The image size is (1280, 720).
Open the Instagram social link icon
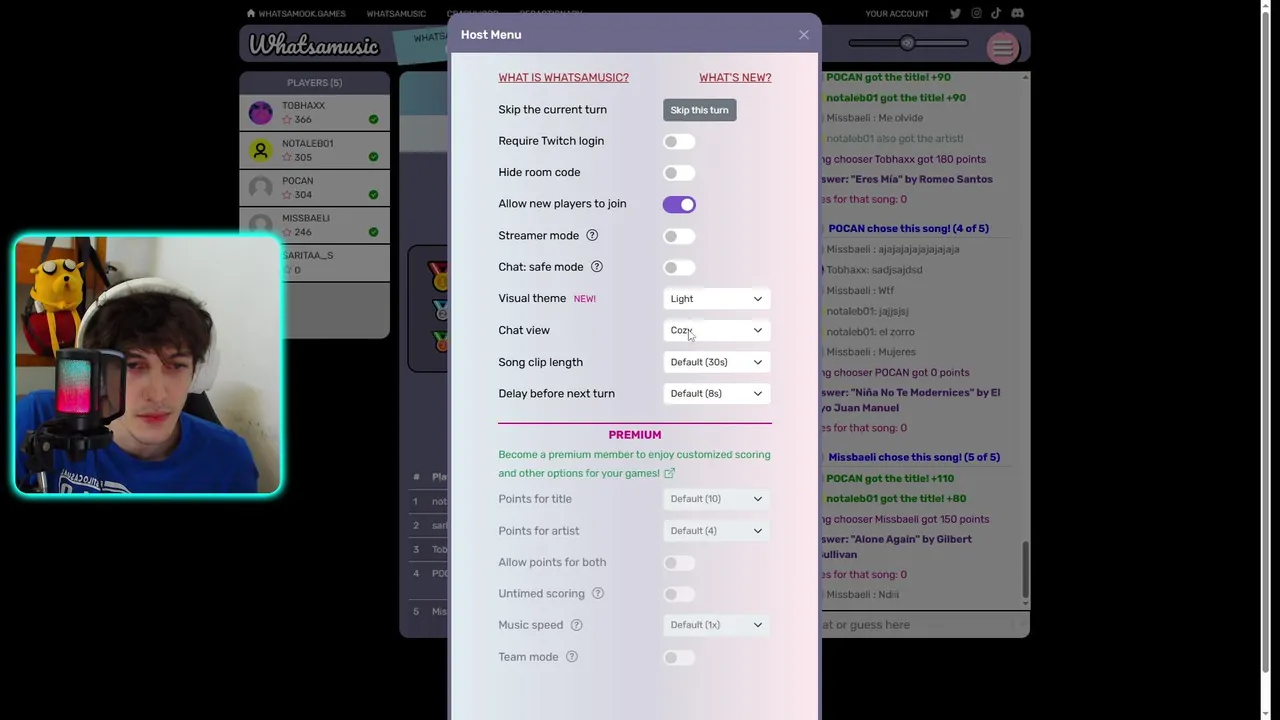(x=976, y=13)
